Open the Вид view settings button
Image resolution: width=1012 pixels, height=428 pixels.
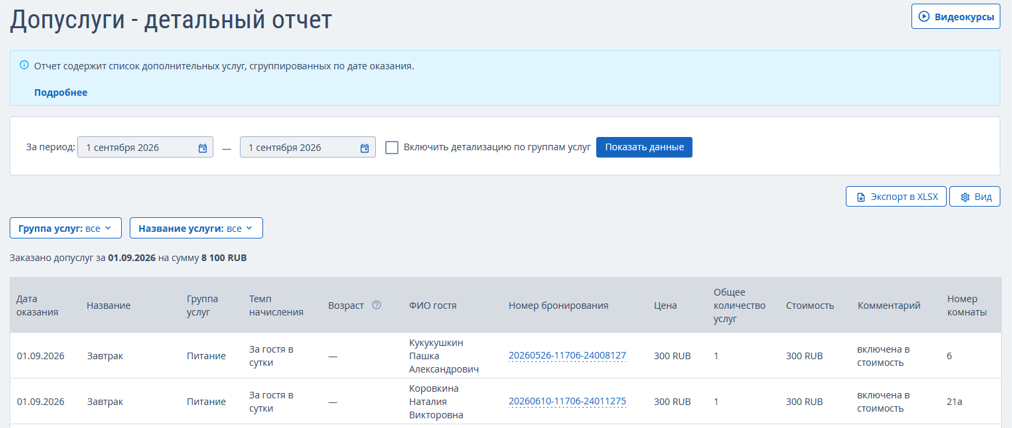[975, 197]
